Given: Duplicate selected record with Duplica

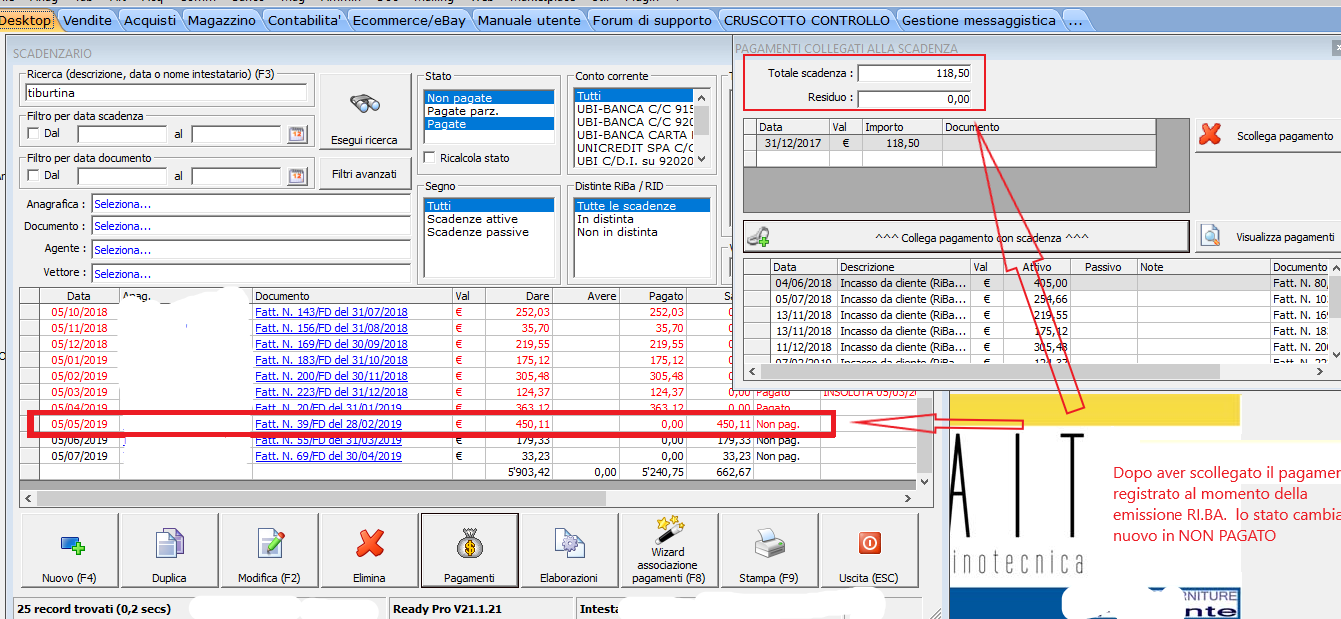Looking at the screenshot, I should 169,550.
